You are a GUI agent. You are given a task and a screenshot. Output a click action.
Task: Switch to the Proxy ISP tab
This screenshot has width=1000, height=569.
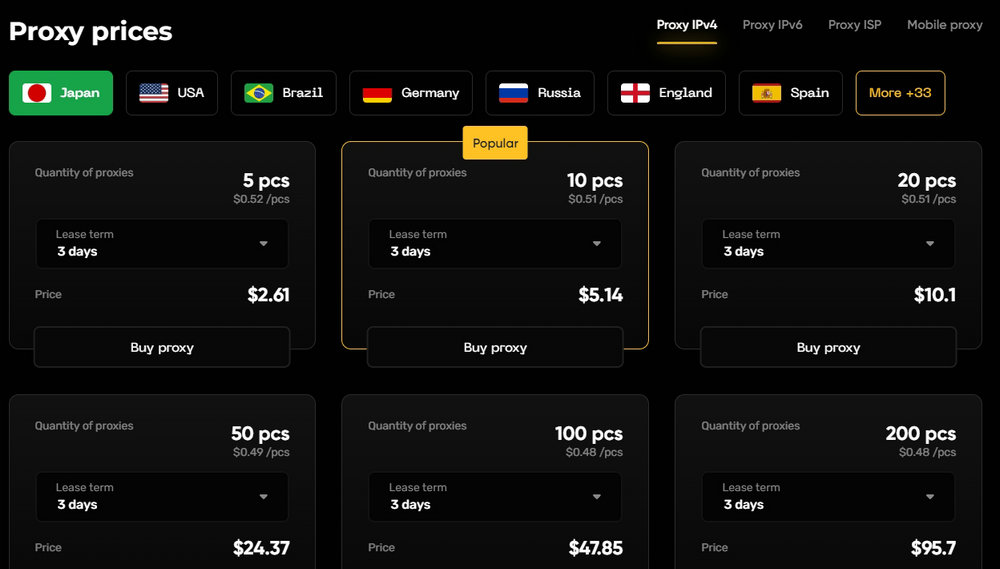coord(855,25)
